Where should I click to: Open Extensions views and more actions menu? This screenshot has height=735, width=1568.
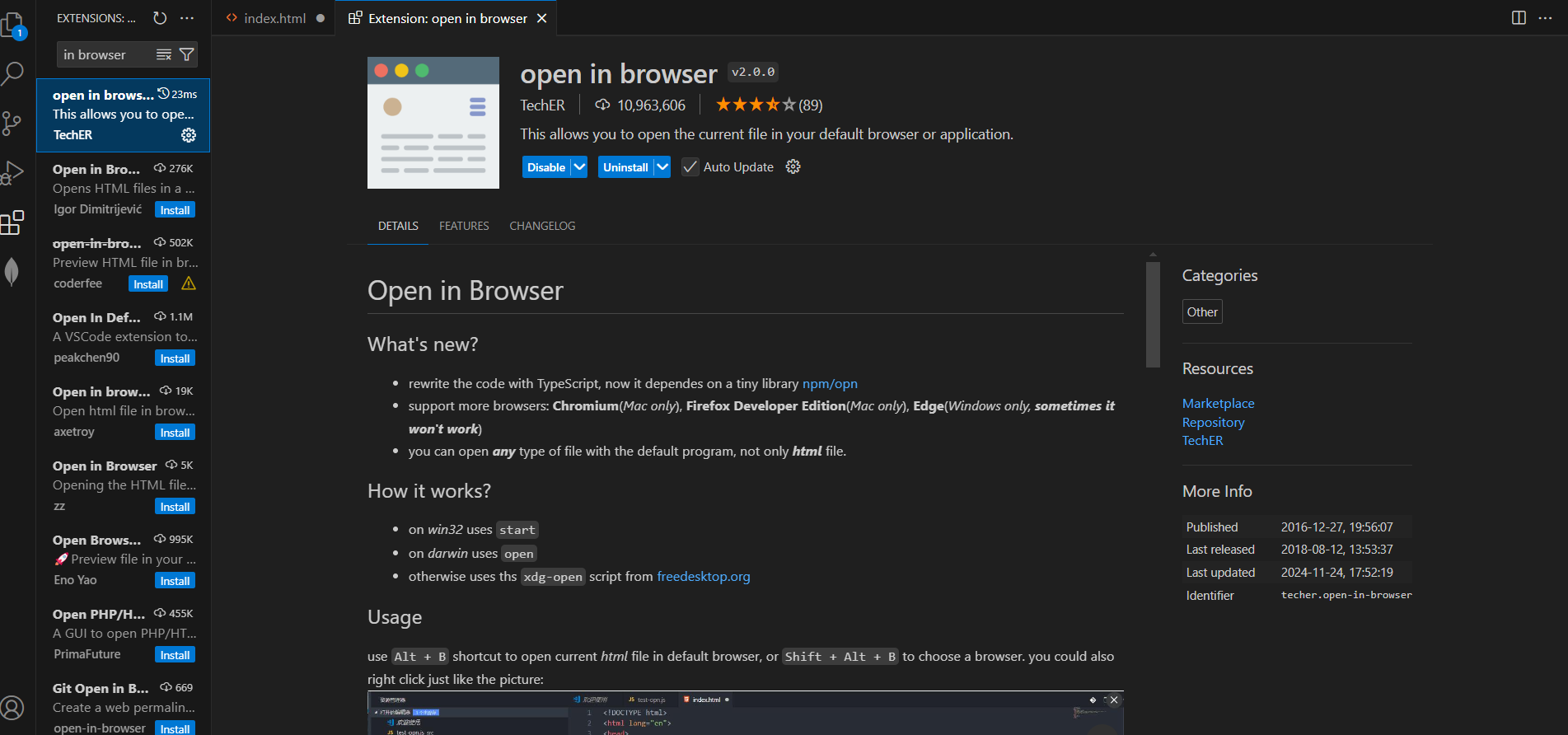(x=187, y=17)
